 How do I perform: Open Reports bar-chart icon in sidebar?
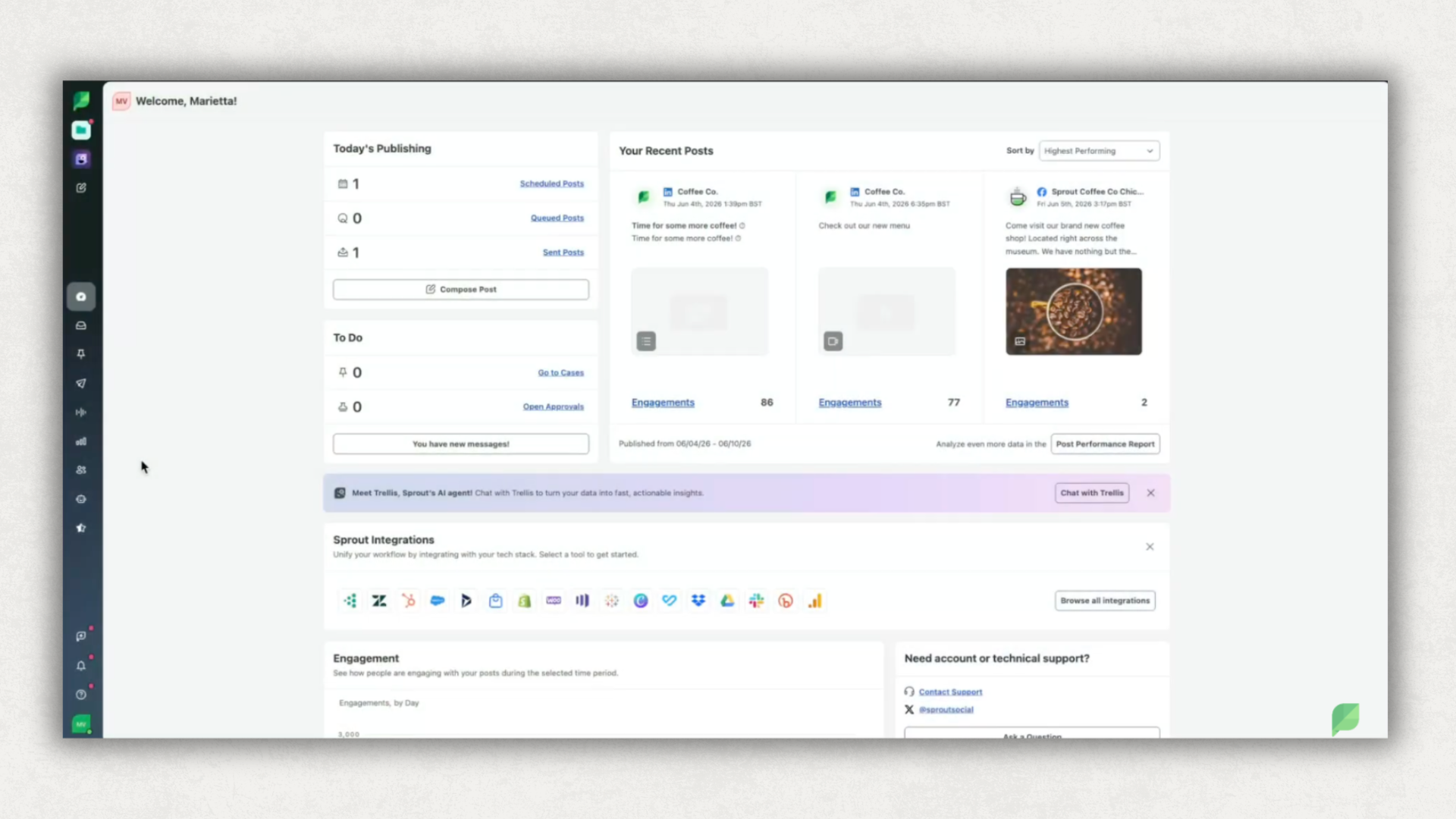pyautogui.click(x=81, y=441)
